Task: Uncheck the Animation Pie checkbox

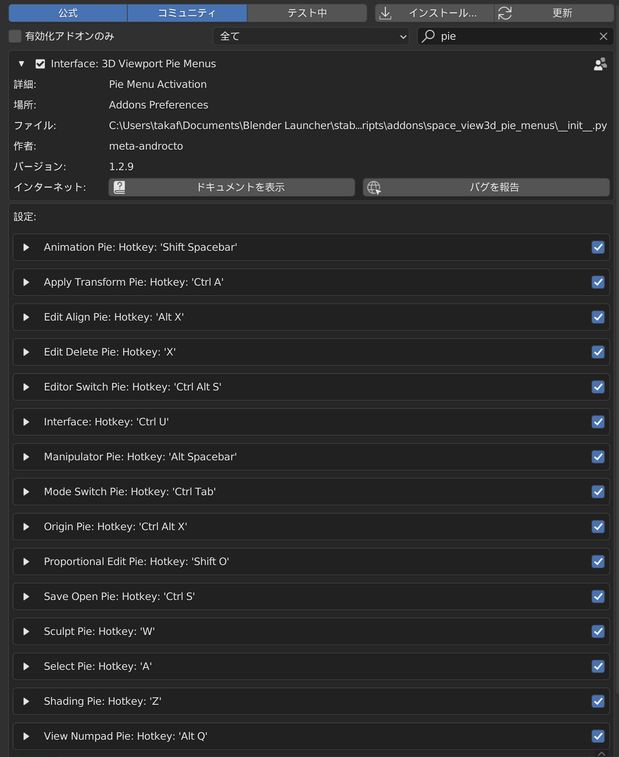Action: 598,247
